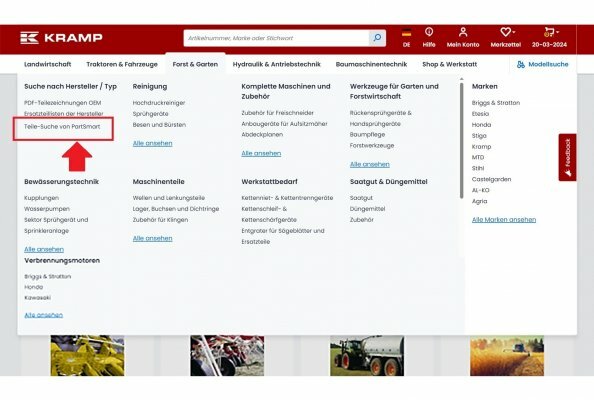Select Kramp brand in Marken
Image resolution: width=594 pixels, height=400 pixels.
click(481, 147)
